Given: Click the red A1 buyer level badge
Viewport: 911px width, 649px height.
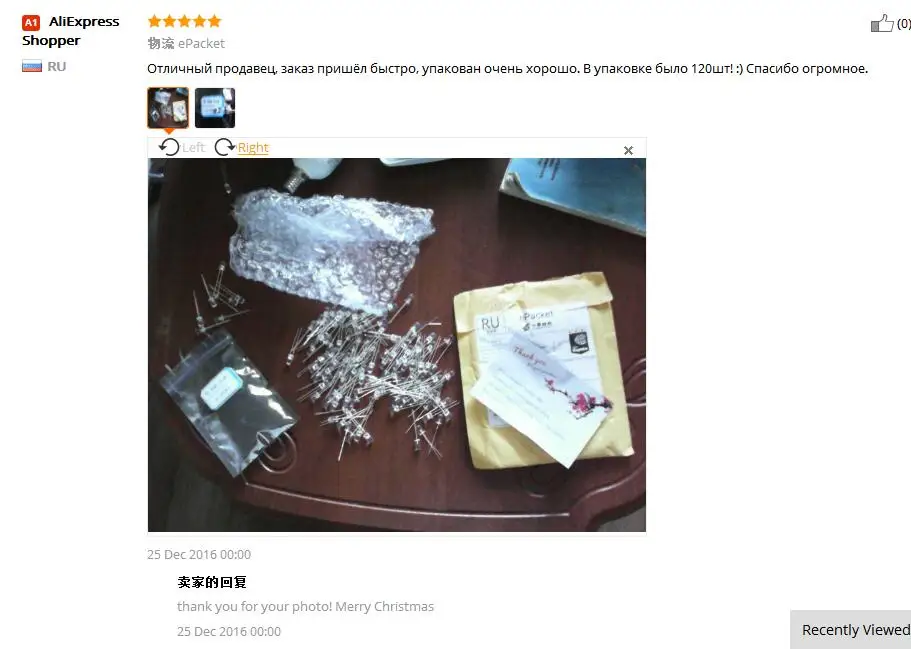Looking at the screenshot, I should tap(31, 23).
